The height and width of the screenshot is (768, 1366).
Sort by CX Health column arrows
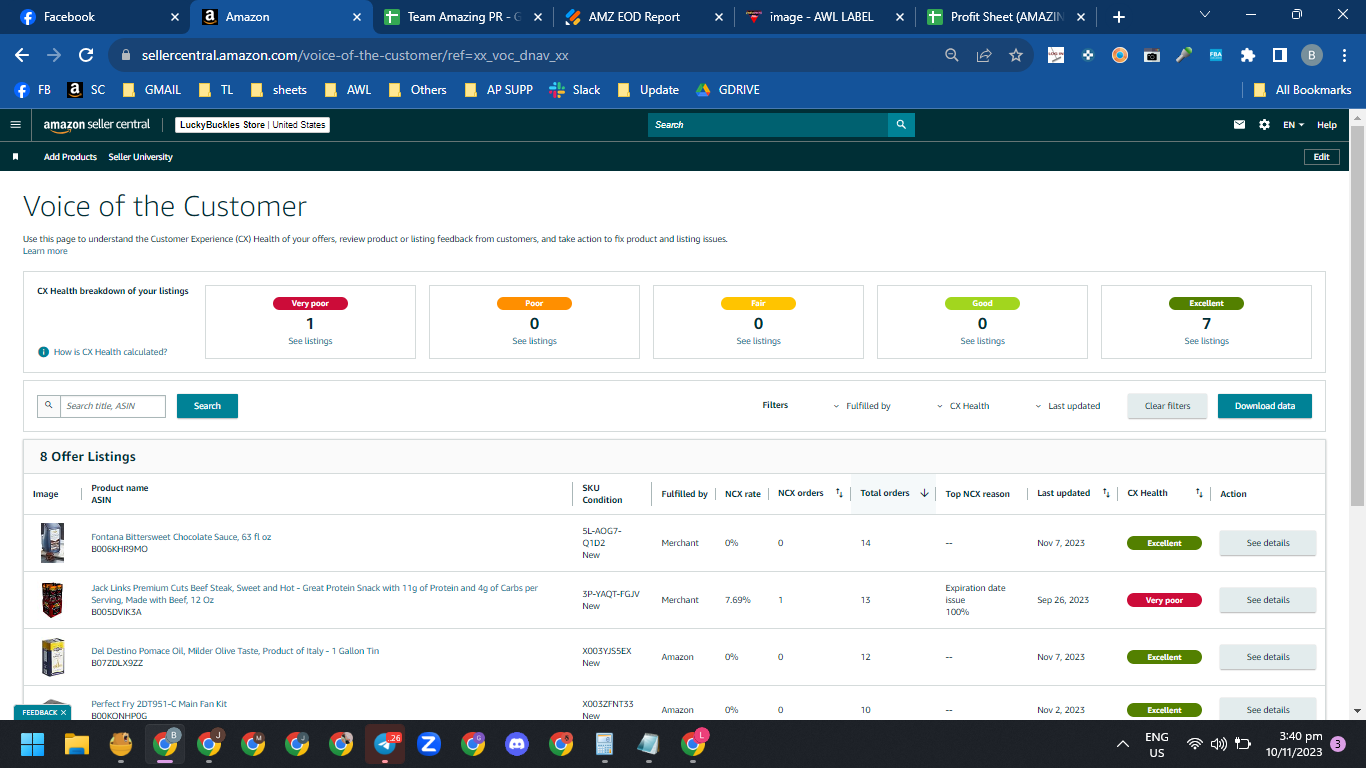[x=1198, y=493]
